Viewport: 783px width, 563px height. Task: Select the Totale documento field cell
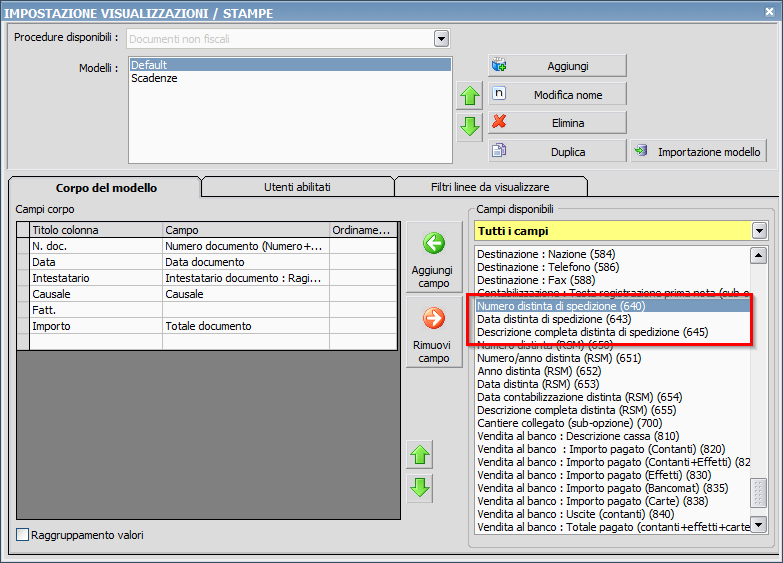point(246,326)
